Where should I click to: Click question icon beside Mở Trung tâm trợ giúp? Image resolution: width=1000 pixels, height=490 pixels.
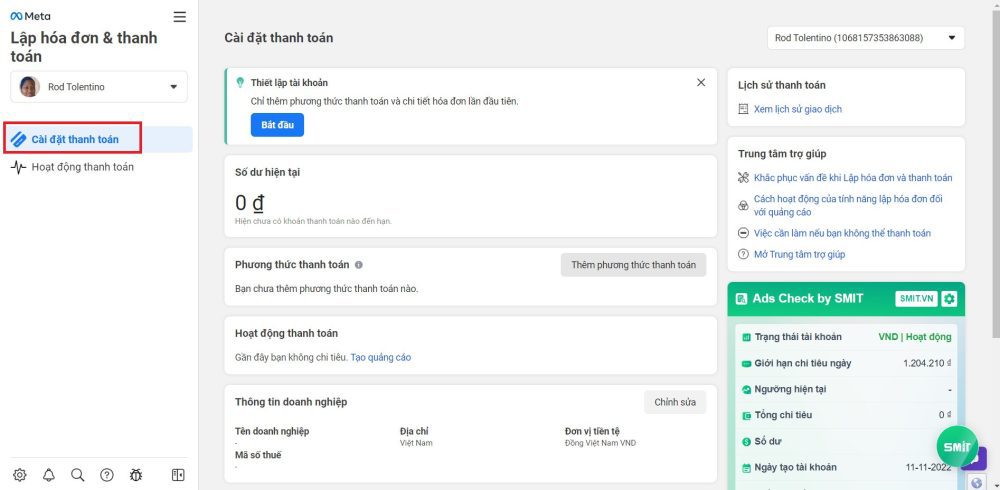tap(743, 254)
